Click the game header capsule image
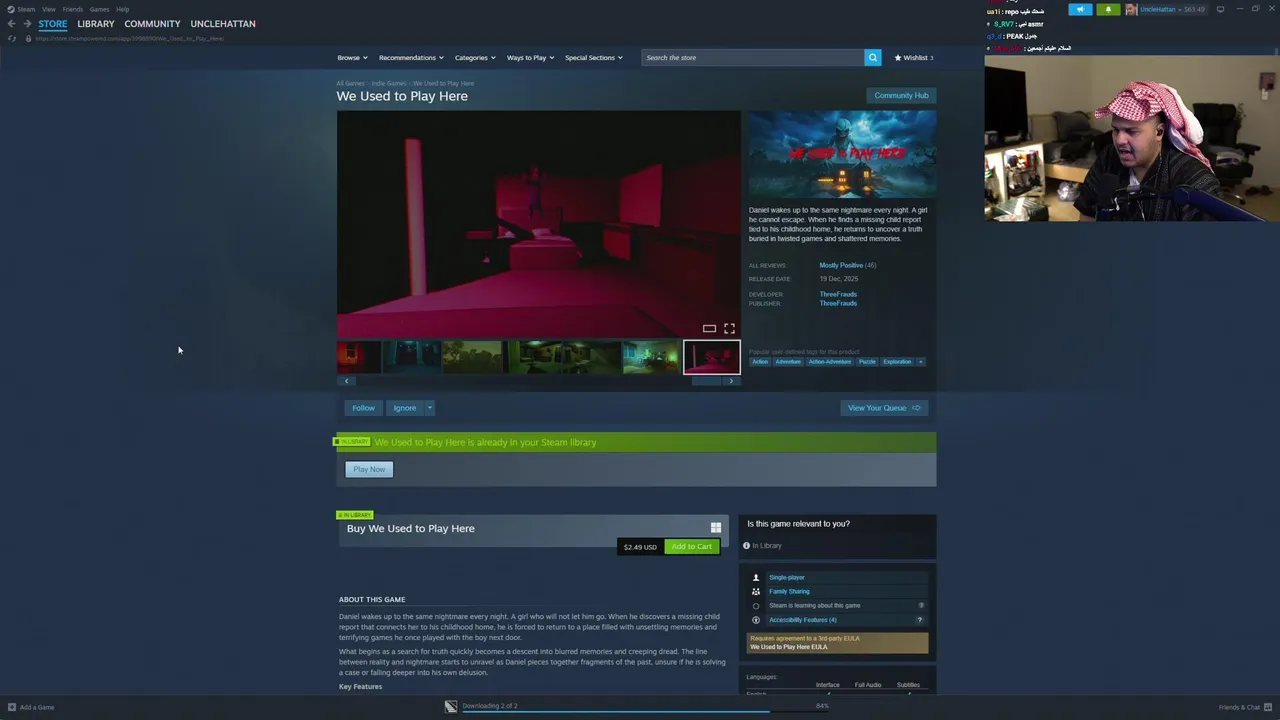This screenshot has height=720, width=1280. point(843,155)
